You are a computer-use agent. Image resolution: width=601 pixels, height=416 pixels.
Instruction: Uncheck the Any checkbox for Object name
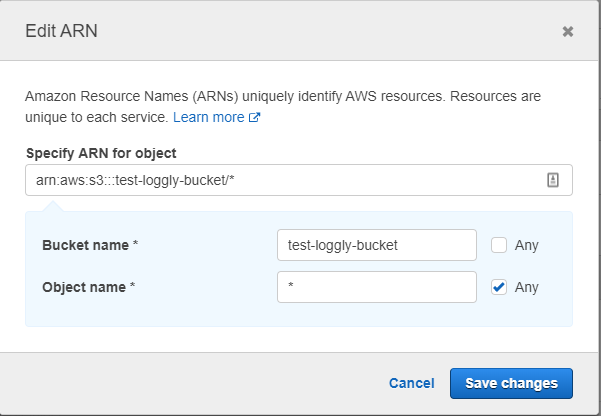pos(499,287)
